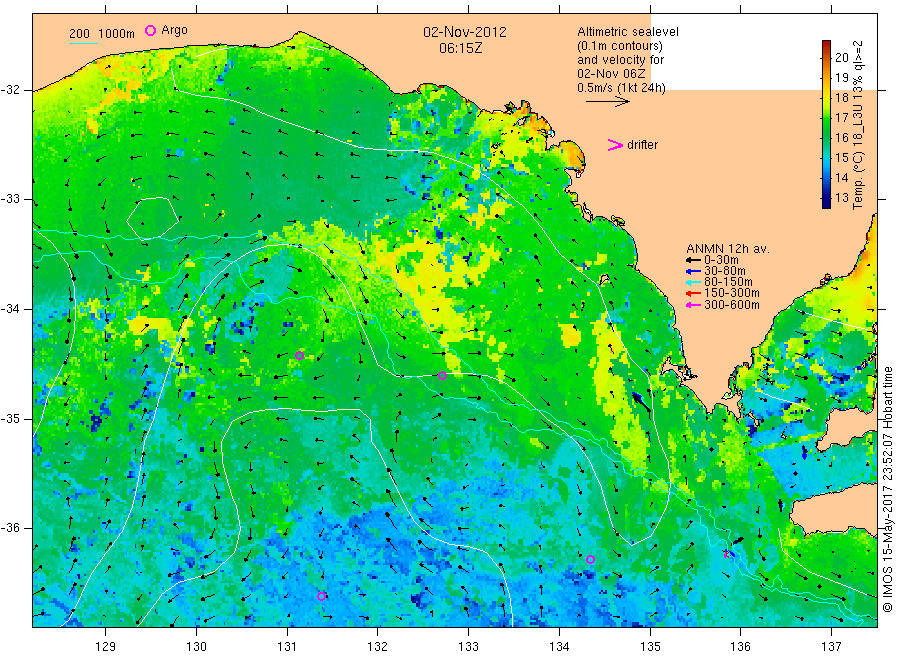900x660 pixels.
Task: Click the '200 1000m' depth legend text
Action: [x=102, y=34]
